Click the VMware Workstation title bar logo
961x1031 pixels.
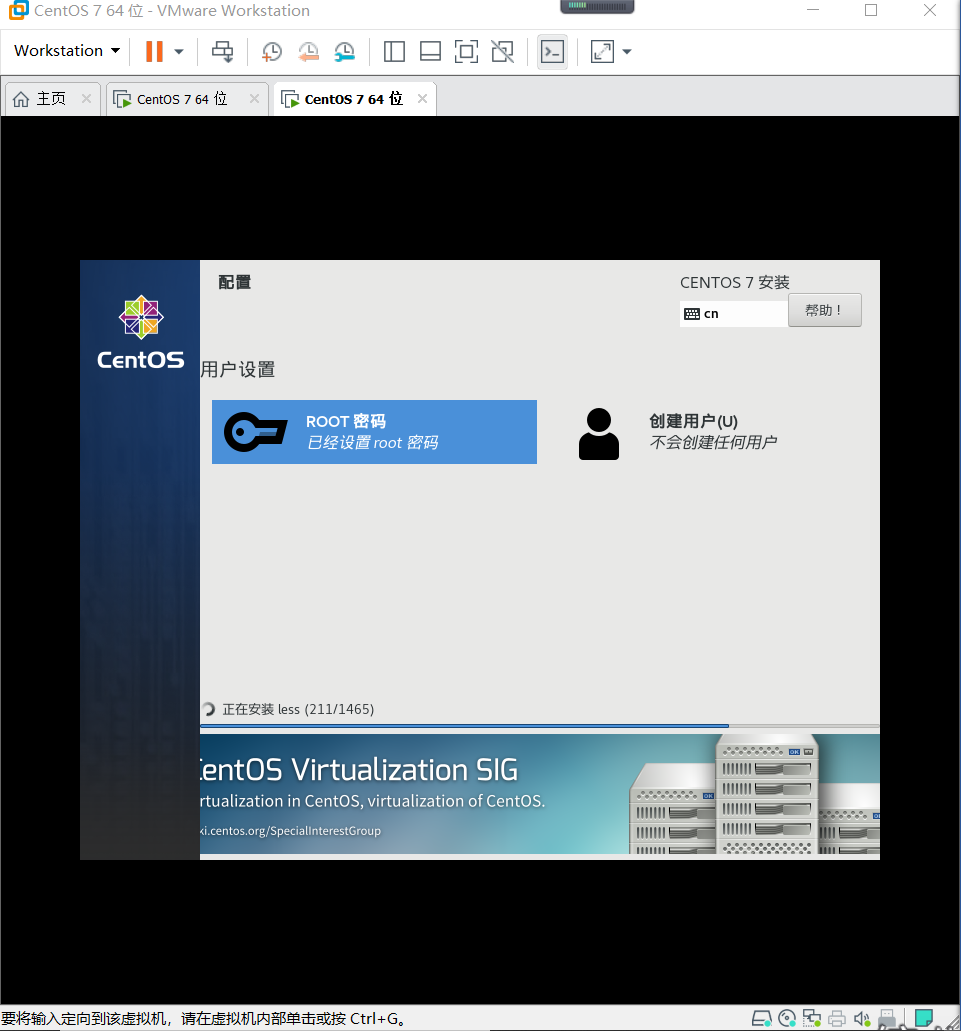(18, 10)
